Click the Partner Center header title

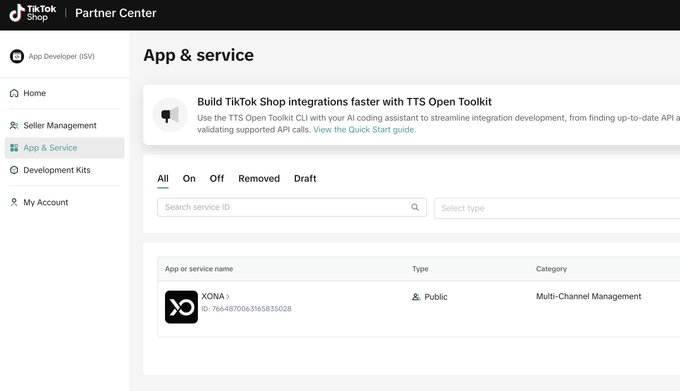115,13
